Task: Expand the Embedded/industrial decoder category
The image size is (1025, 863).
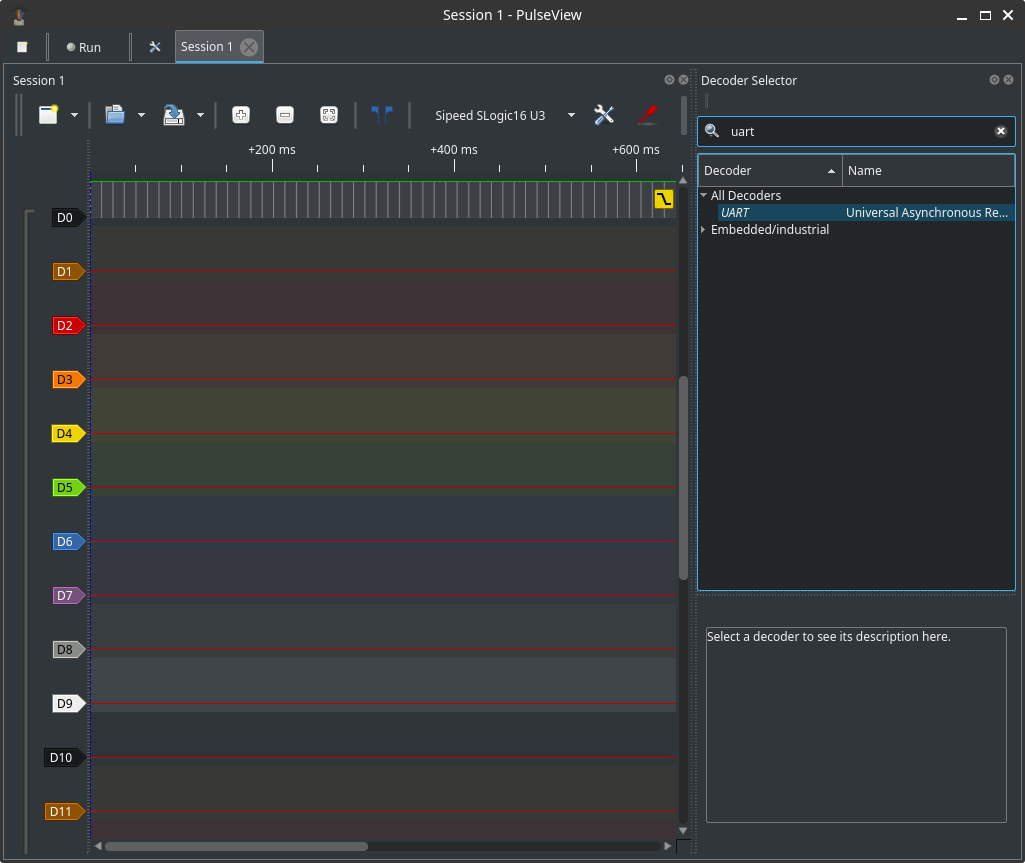Action: click(703, 230)
